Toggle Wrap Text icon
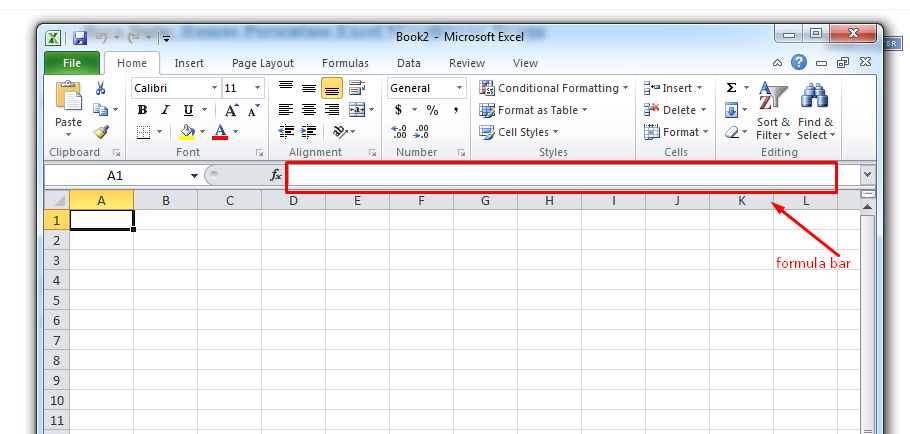 [356, 88]
